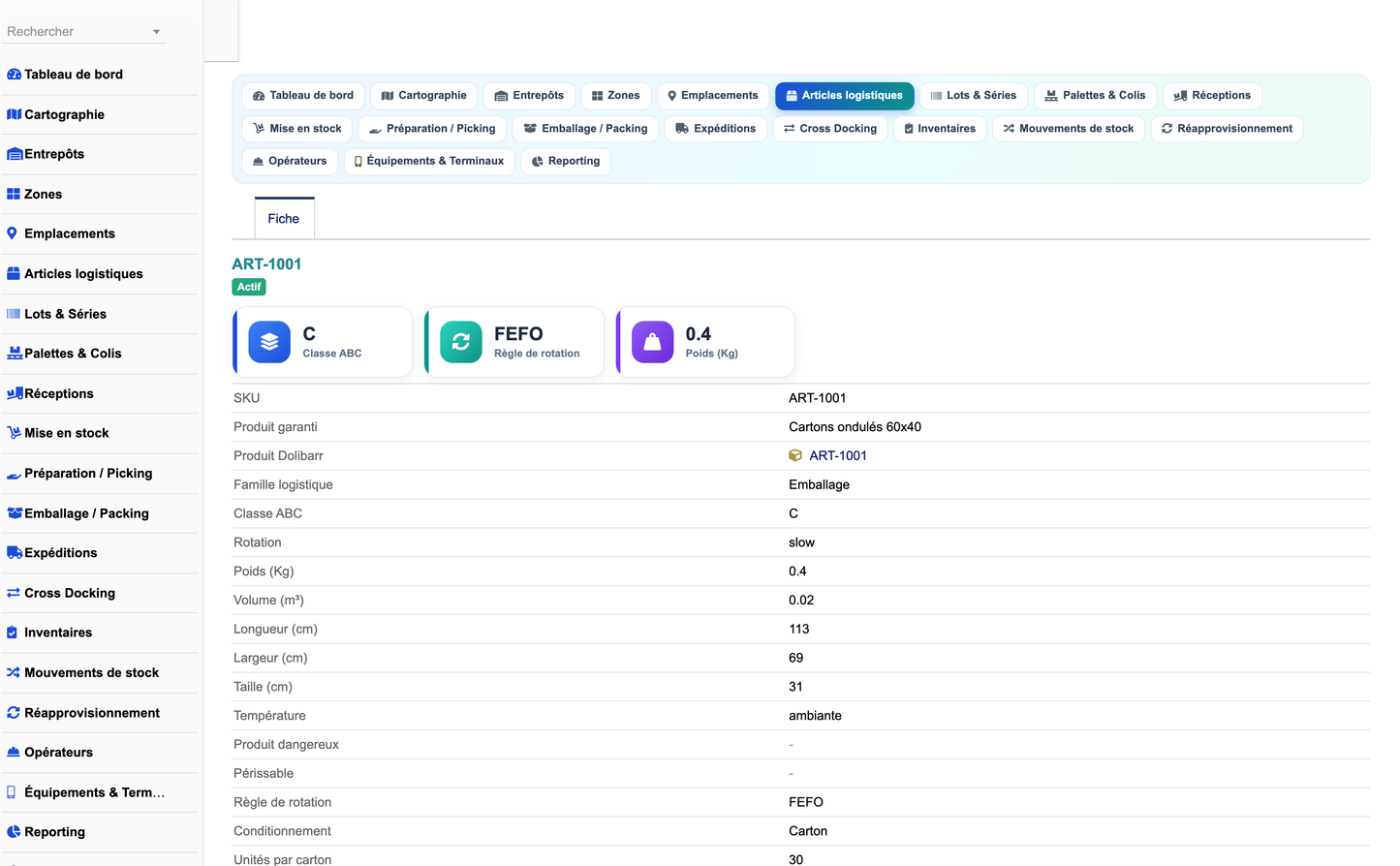Select Zones in top navigation
Viewport: 1400px width, 866px height.
(616, 96)
